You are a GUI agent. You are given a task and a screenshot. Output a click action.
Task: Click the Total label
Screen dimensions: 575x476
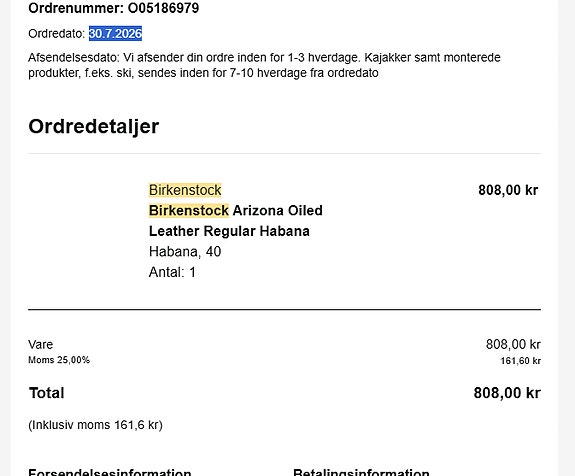tap(47, 393)
